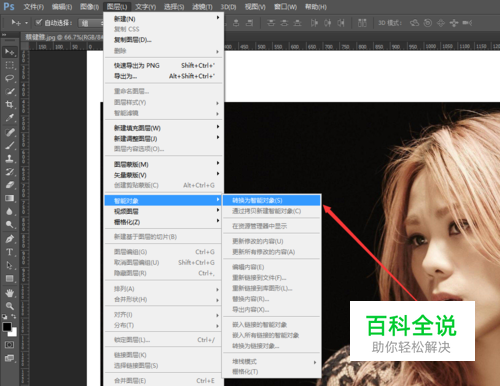Select the Rectangle shape tool
This screenshot has width=500, height=386.
click(x=10, y=278)
